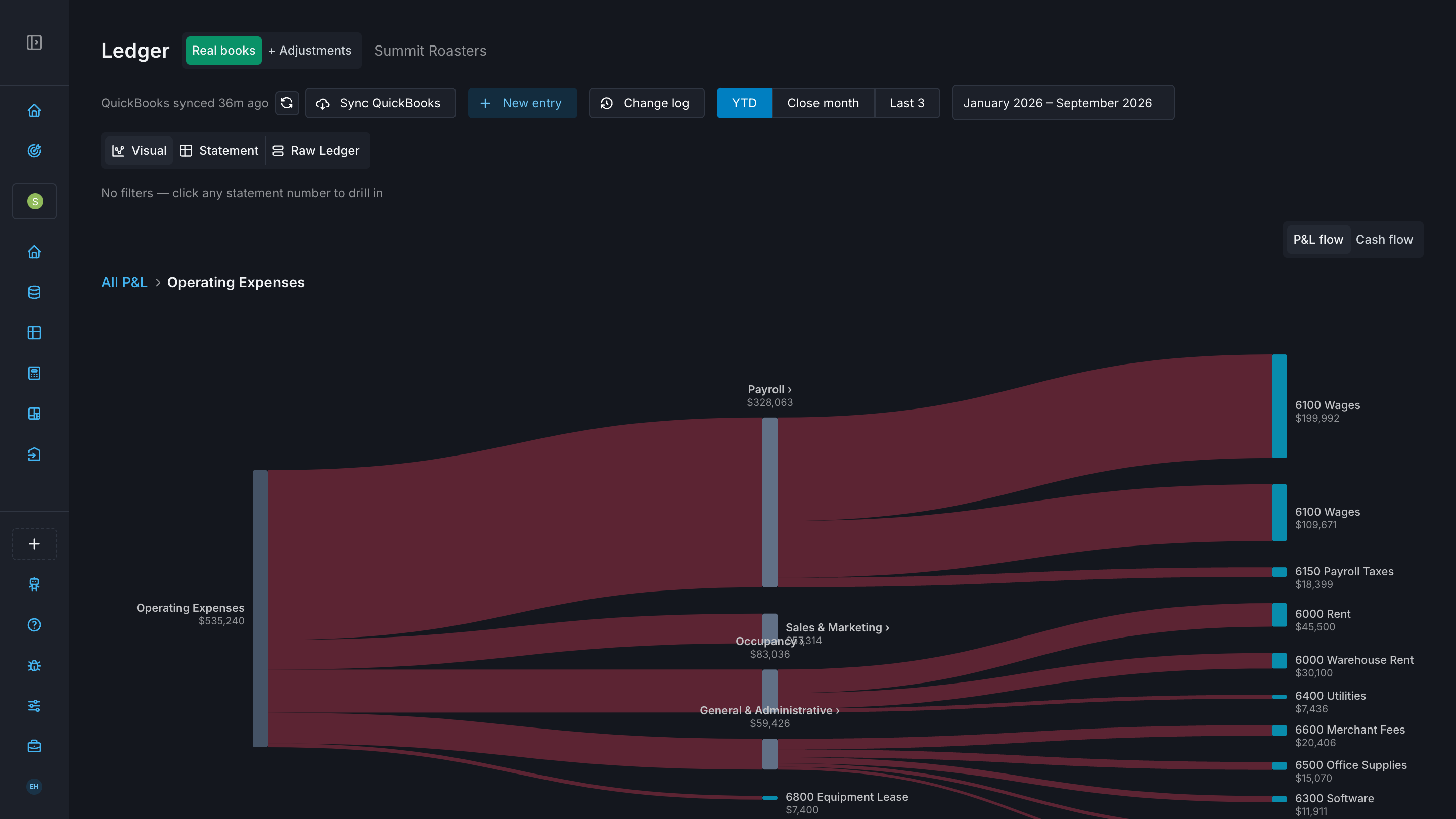Screen dimensions: 1456x819
Task: Open the bug report icon
Action: [34, 665]
